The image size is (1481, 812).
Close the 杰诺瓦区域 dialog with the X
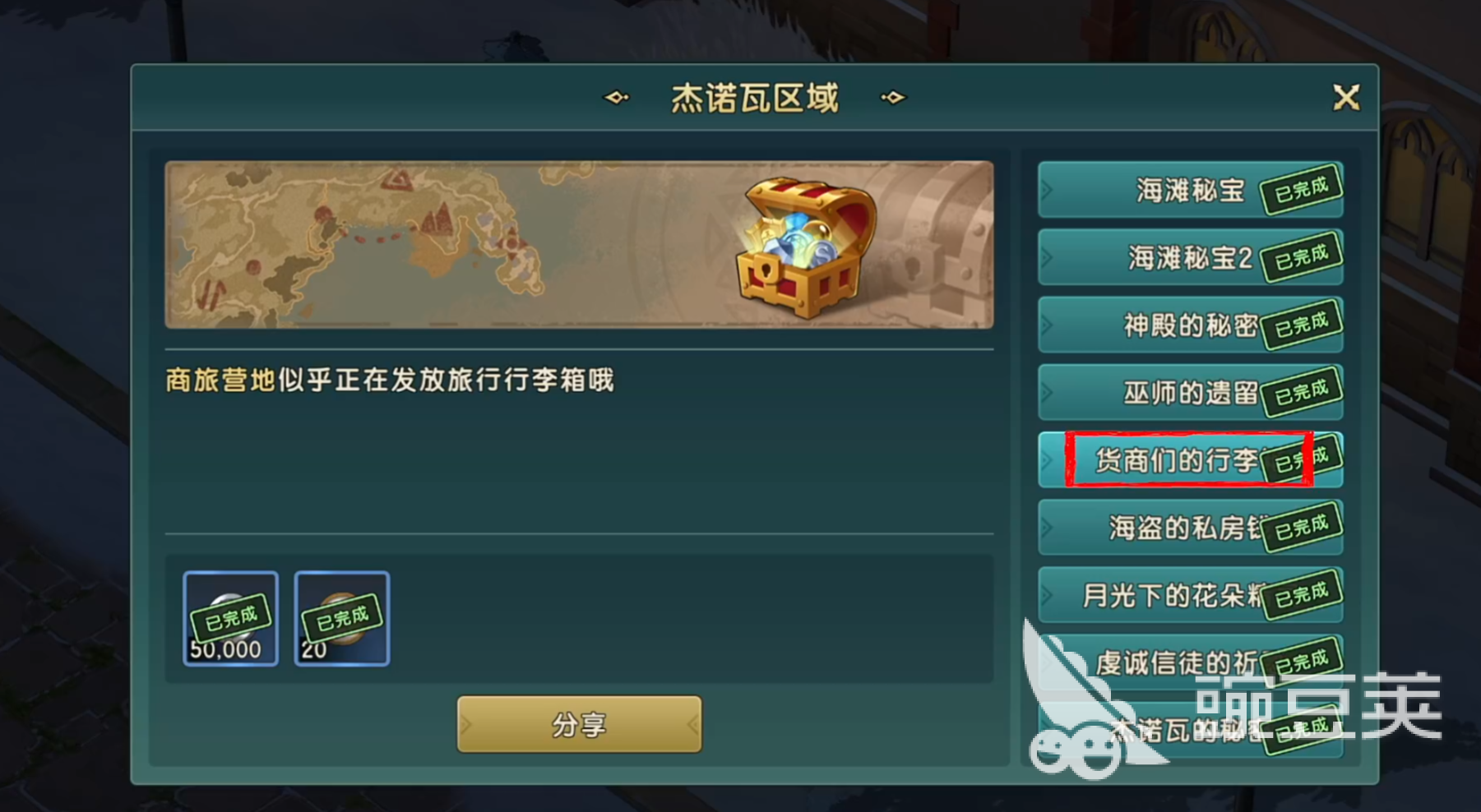pos(1346,98)
